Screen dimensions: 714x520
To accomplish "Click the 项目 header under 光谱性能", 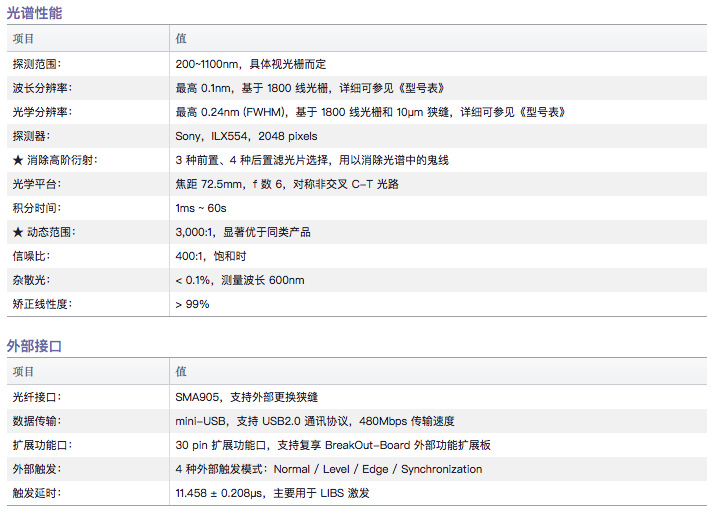I will coord(23,39).
